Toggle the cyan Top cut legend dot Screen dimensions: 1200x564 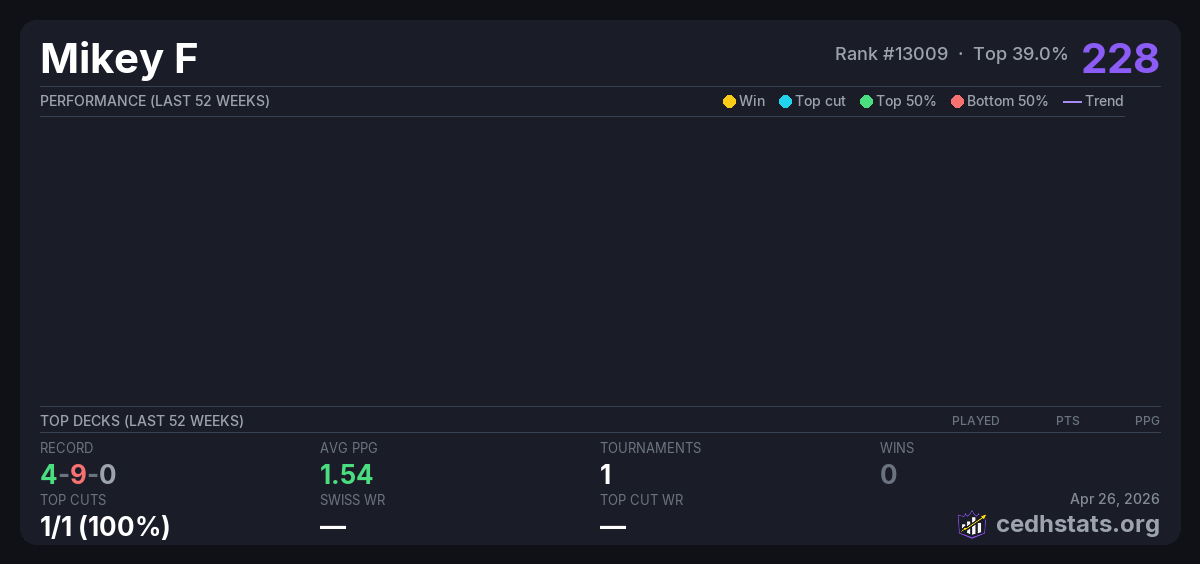point(785,101)
